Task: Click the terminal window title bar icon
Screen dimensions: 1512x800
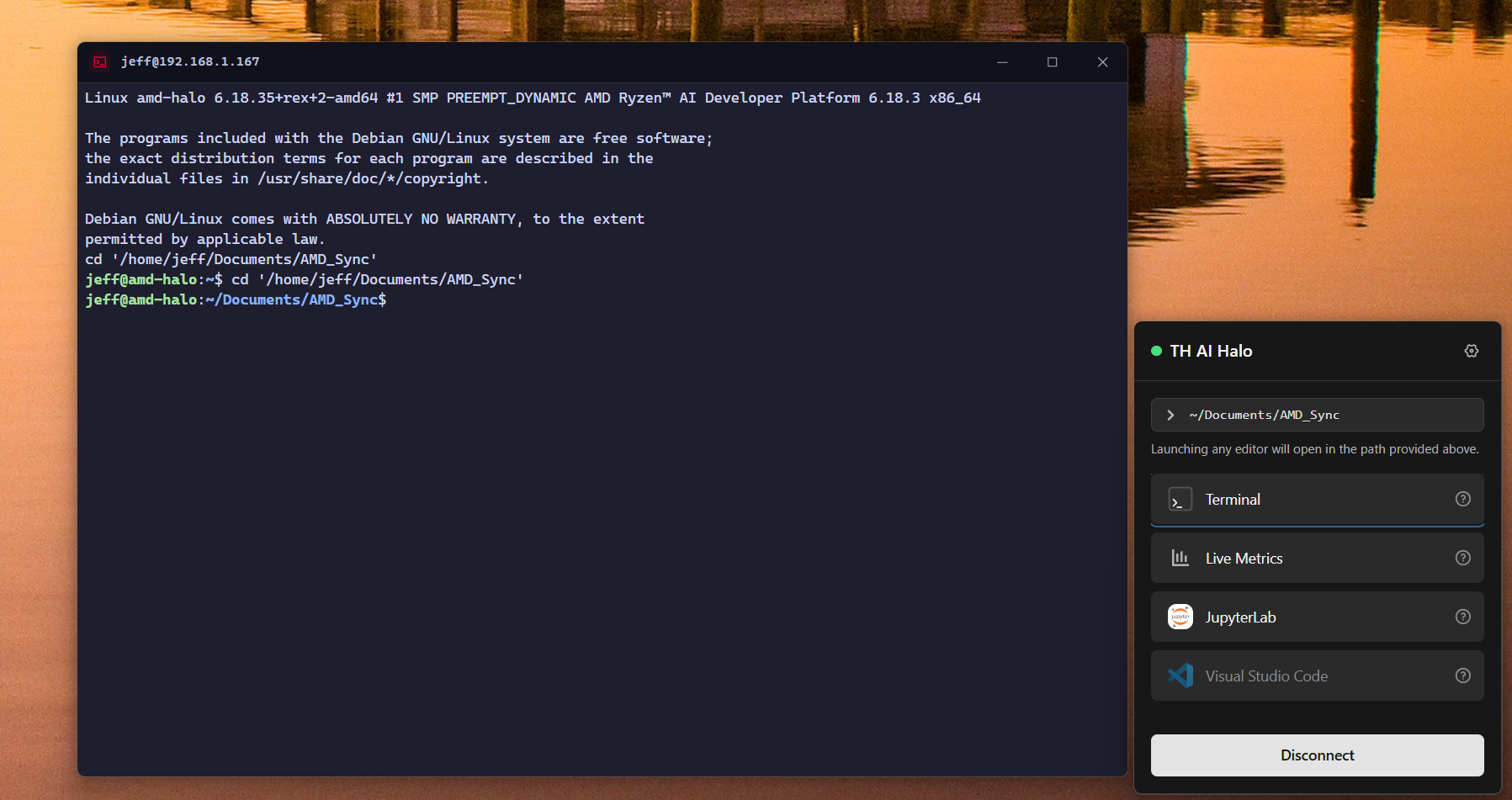Action: click(100, 61)
